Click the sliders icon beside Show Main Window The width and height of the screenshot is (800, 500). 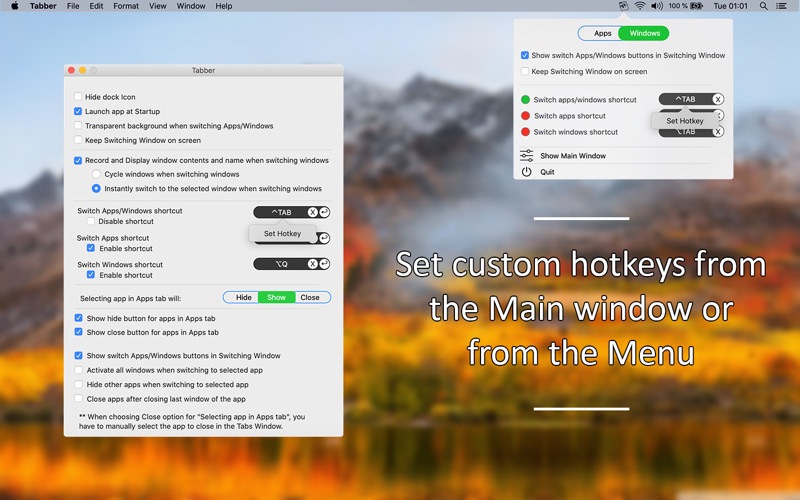[x=527, y=156]
